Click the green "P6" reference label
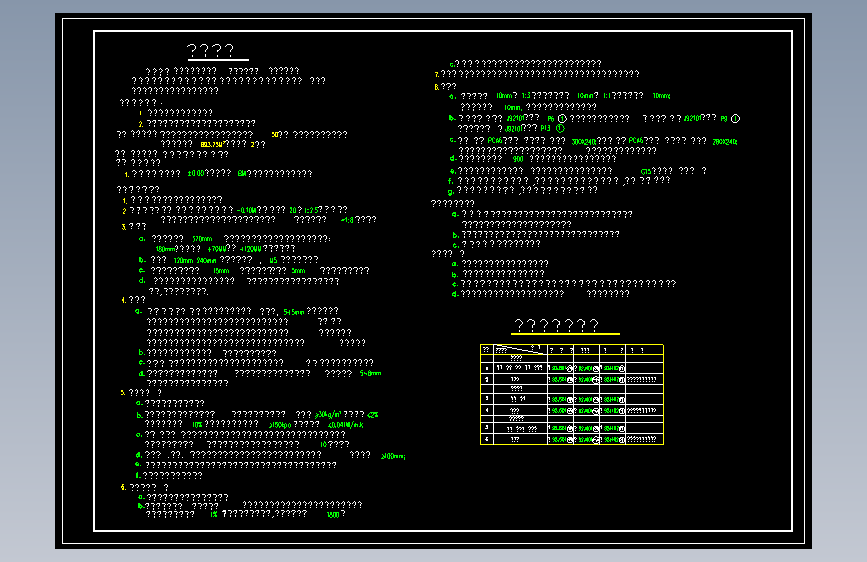Viewport: 867px width, 562px height. 551,119
